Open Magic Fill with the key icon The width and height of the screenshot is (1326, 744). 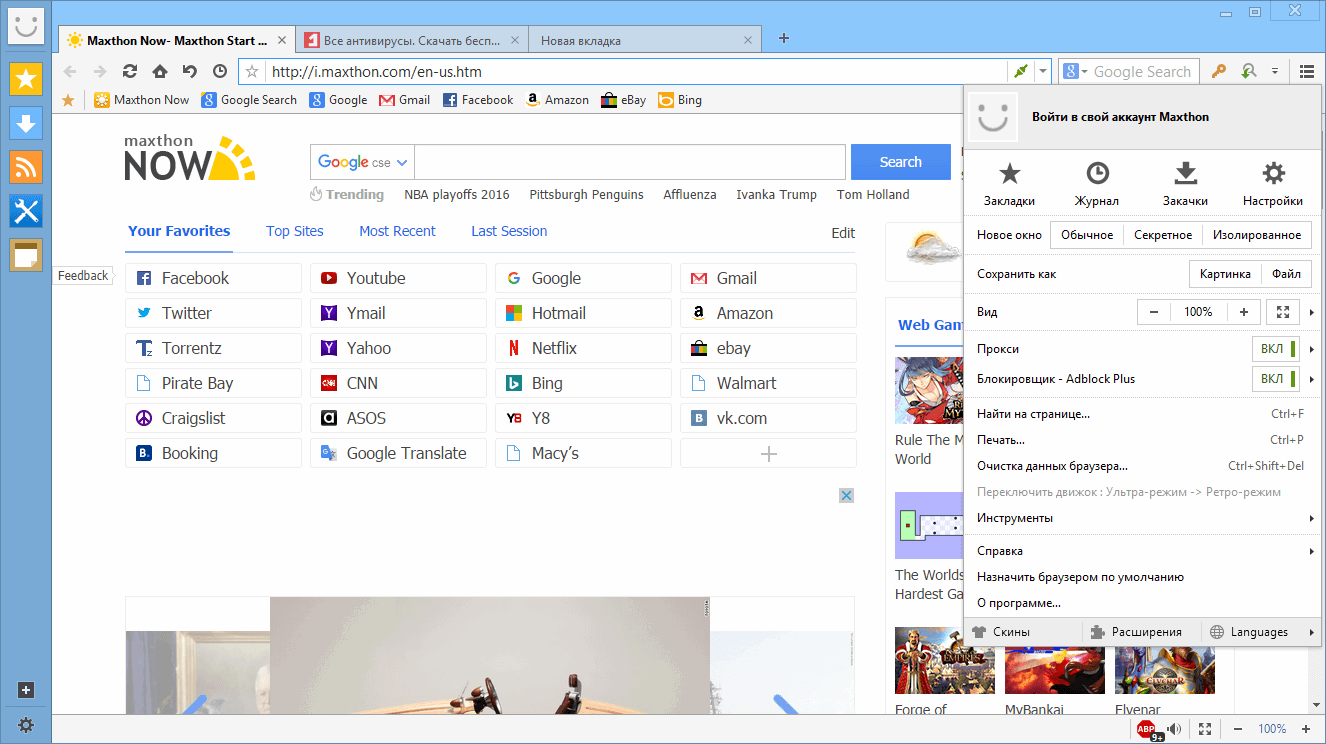pyautogui.click(x=1218, y=71)
